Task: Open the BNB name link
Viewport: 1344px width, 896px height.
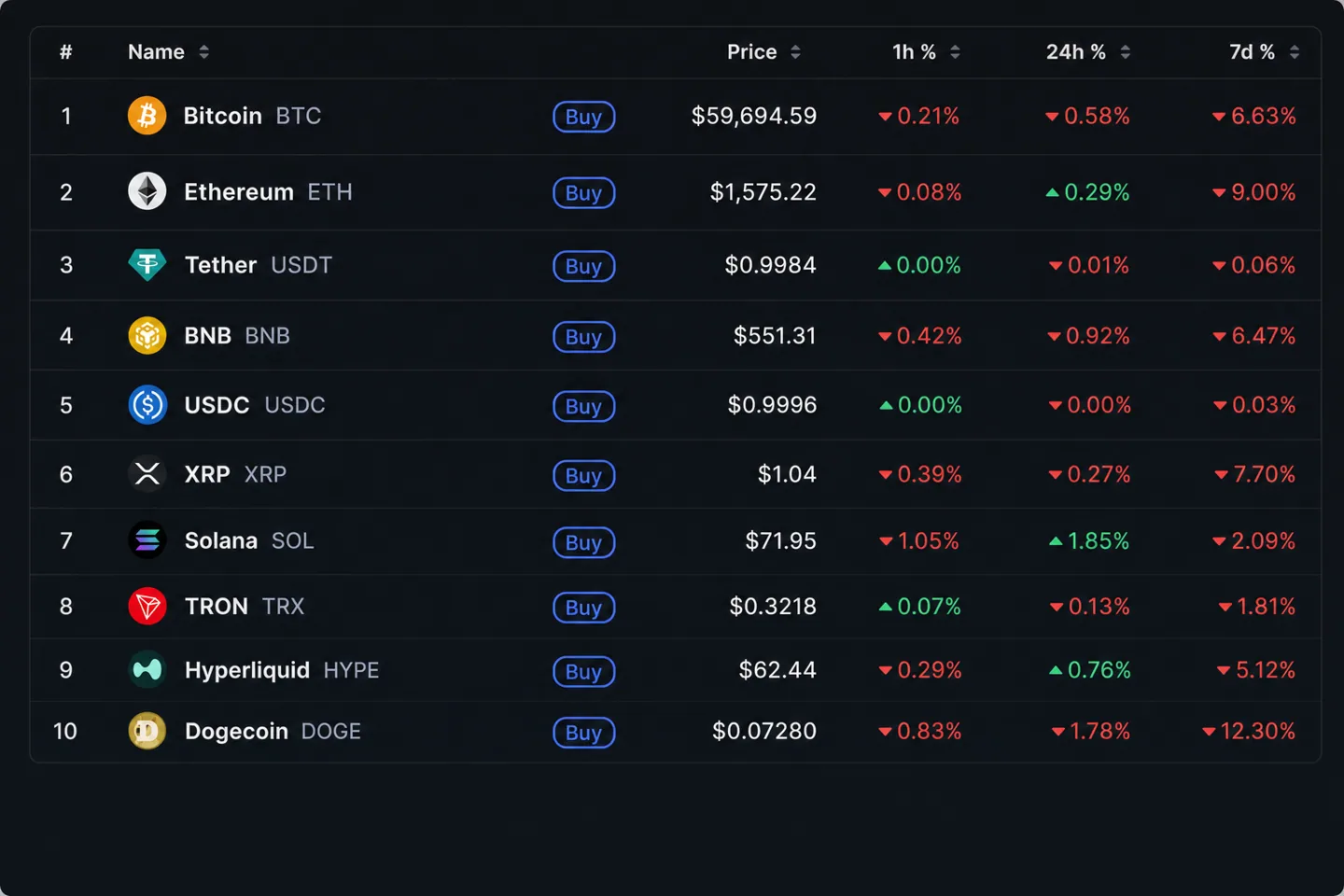Action: click(x=237, y=335)
